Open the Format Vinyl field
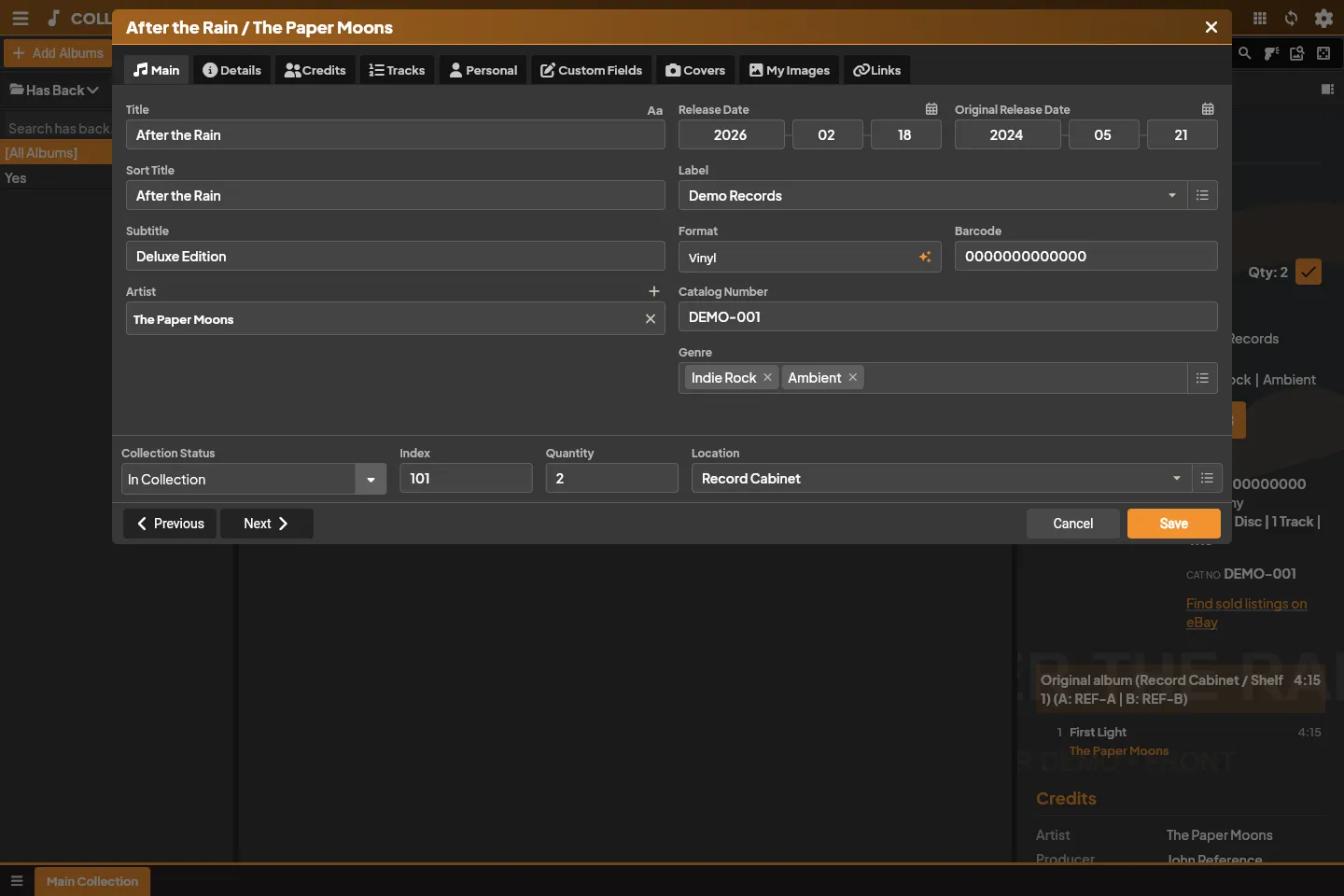 (809, 257)
